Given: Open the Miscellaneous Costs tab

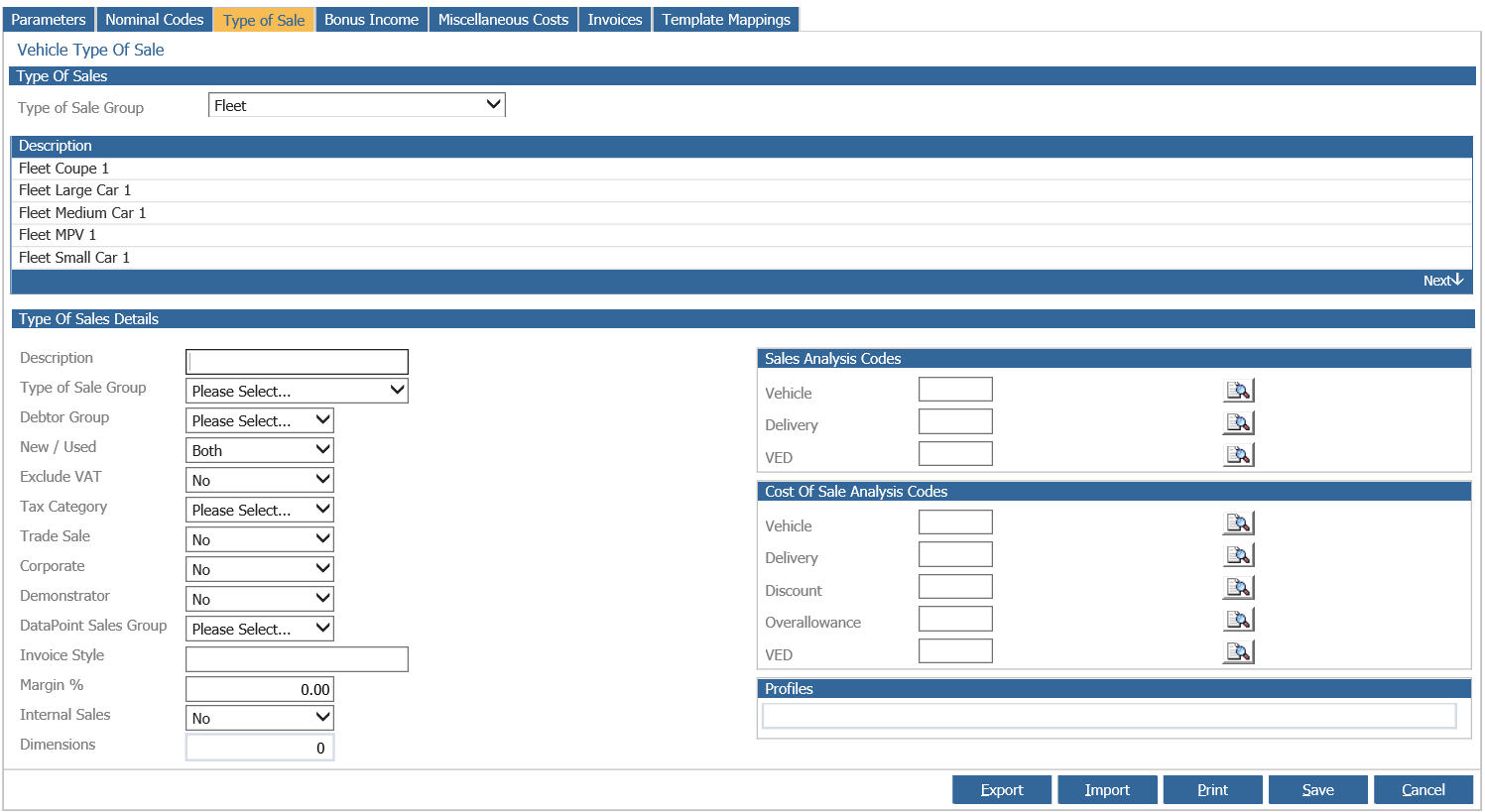Looking at the screenshot, I should [504, 20].
